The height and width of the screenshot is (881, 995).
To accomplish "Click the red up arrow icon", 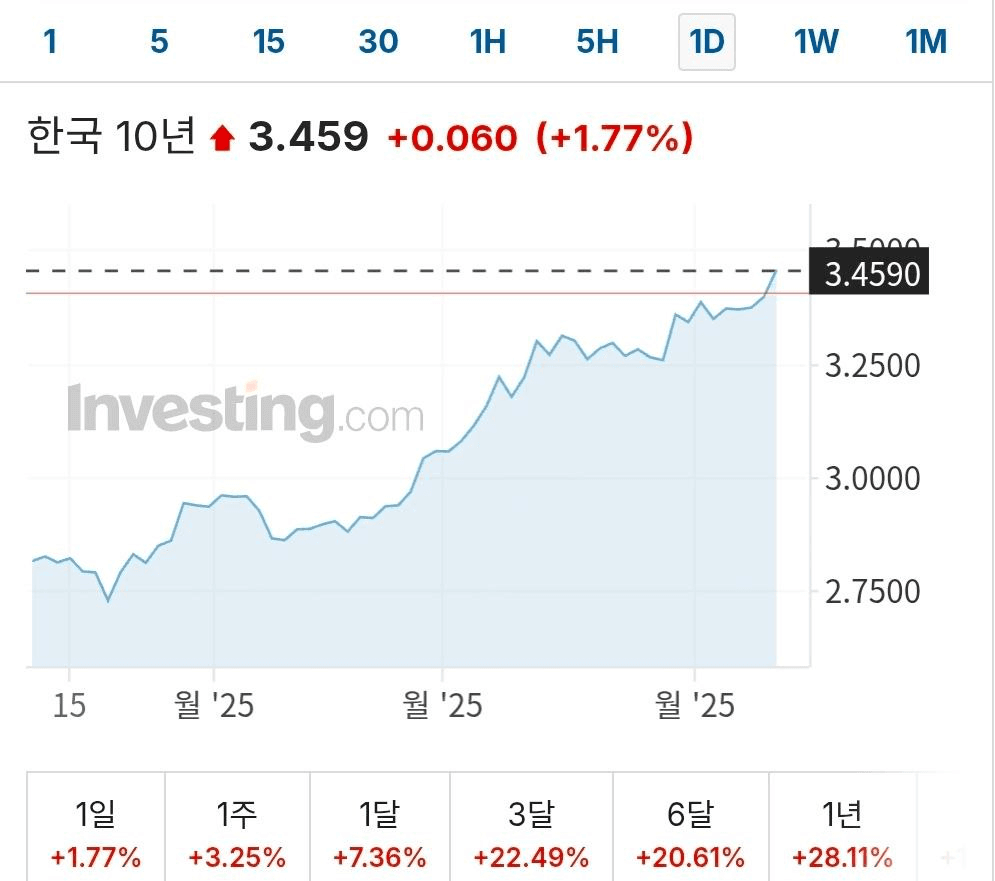I will (x=222, y=139).
